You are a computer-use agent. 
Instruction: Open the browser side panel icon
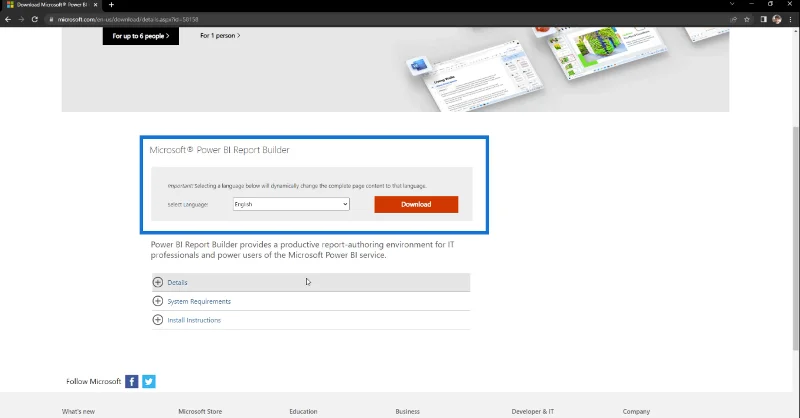[x=763, y=19]
